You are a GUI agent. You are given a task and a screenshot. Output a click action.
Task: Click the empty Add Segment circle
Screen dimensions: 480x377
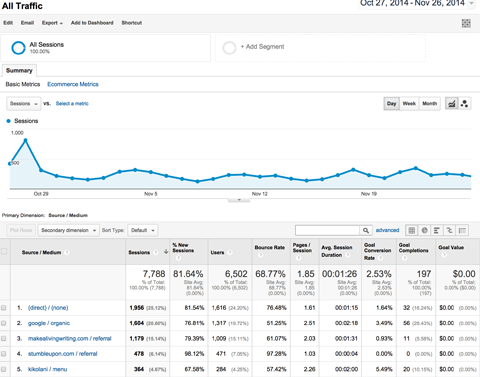coord(229,48)
